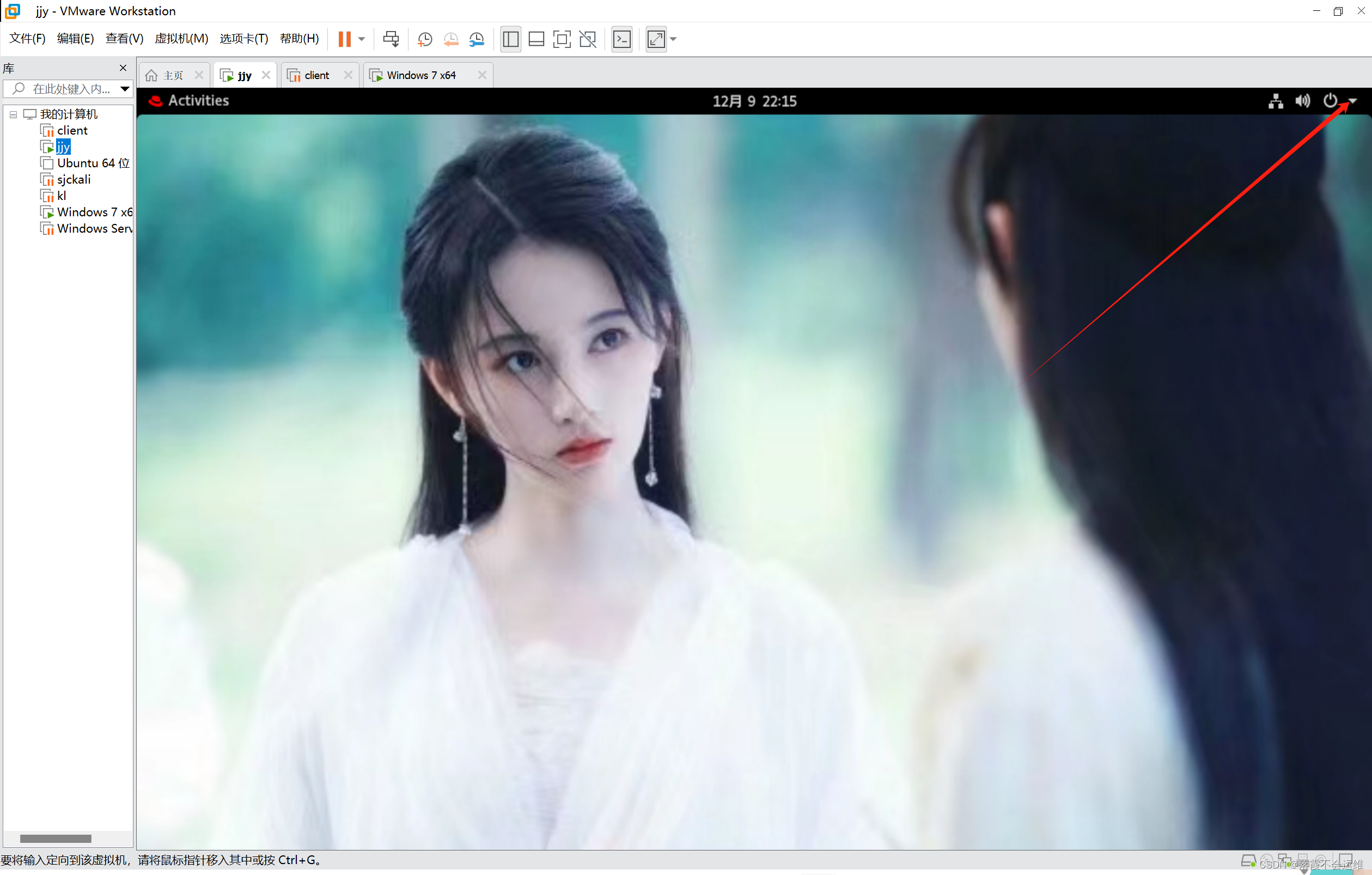Image resolution: width=1372 pixels, height=875 pixels.
Task: Open the library search filter dropdown
Action: 125,88
